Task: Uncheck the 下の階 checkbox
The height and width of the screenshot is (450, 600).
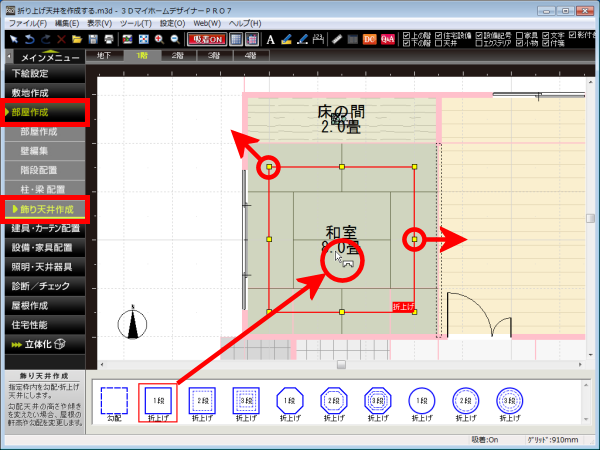Action: (407, 43)
